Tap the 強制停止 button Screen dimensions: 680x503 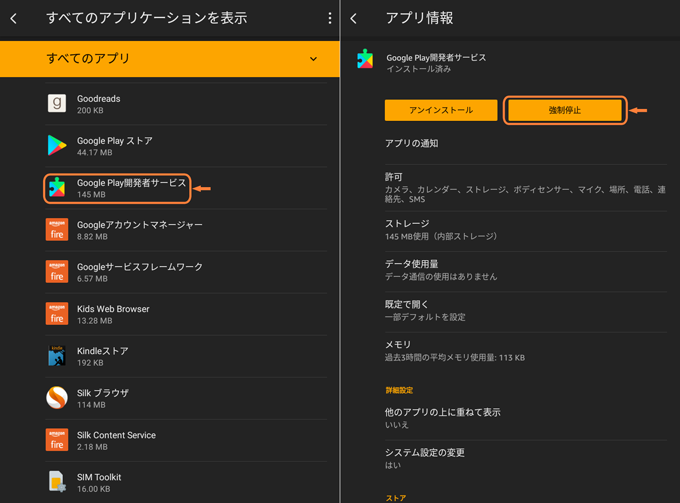tap(565, 110)
